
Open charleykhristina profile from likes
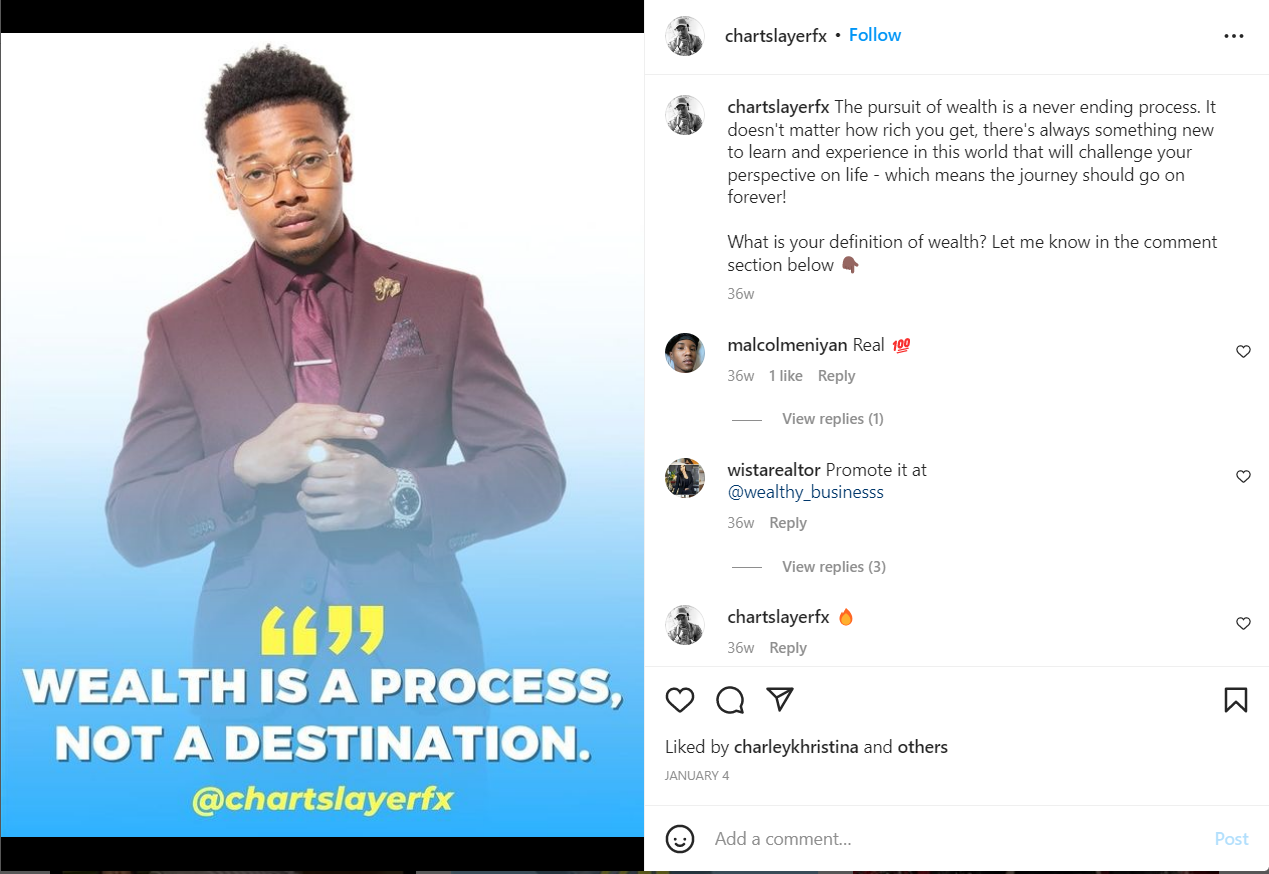point(796,747)
